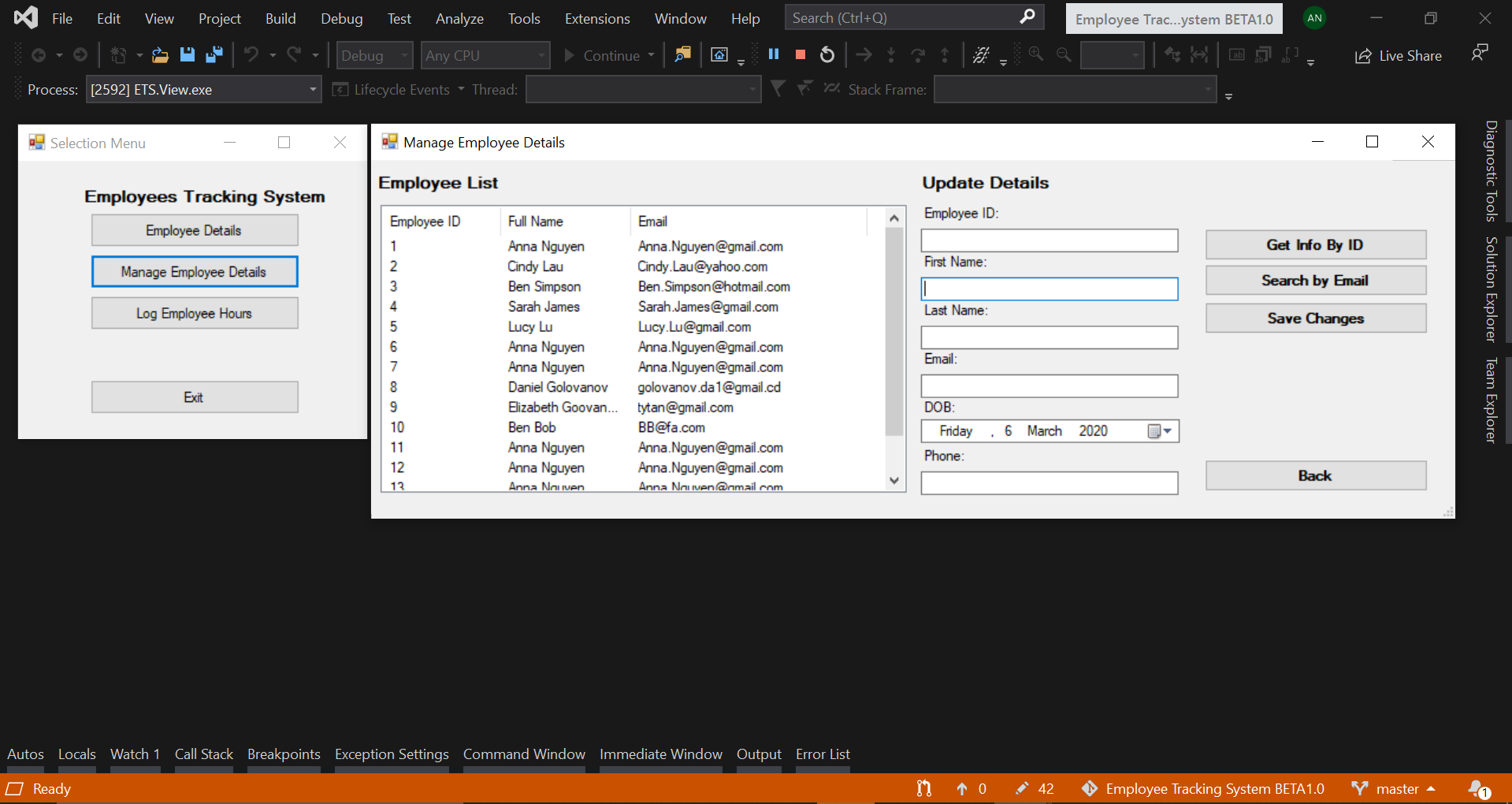Expand the Lifecycle Events dropdown

click(461, 90)
